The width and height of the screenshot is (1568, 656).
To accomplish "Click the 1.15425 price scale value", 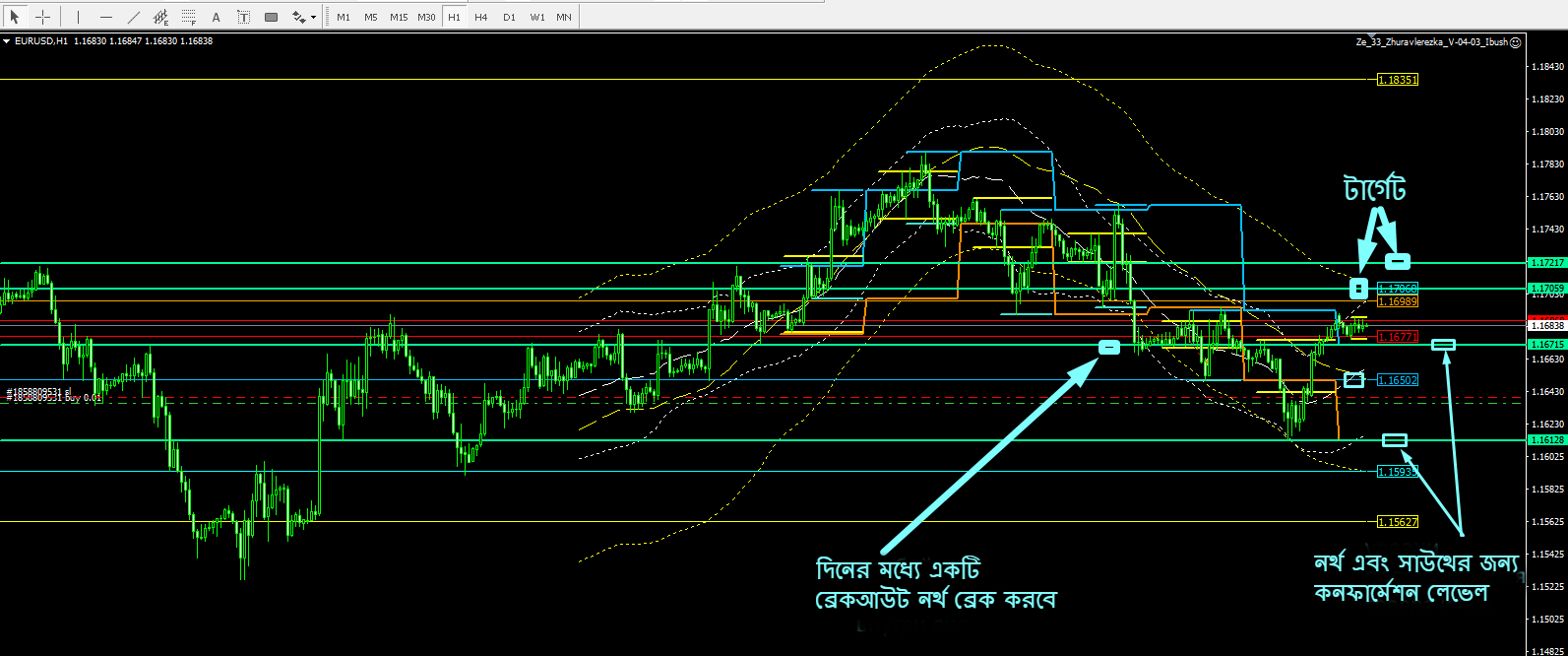I will tap(1548, 554).
